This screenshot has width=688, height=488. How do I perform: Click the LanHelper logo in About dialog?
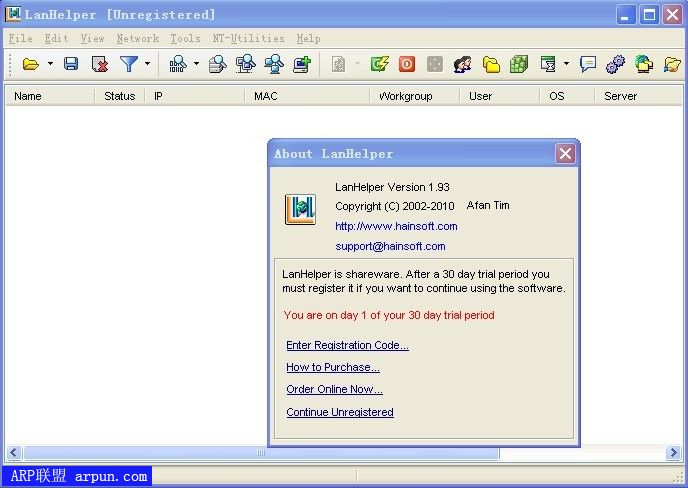[300, 209]
